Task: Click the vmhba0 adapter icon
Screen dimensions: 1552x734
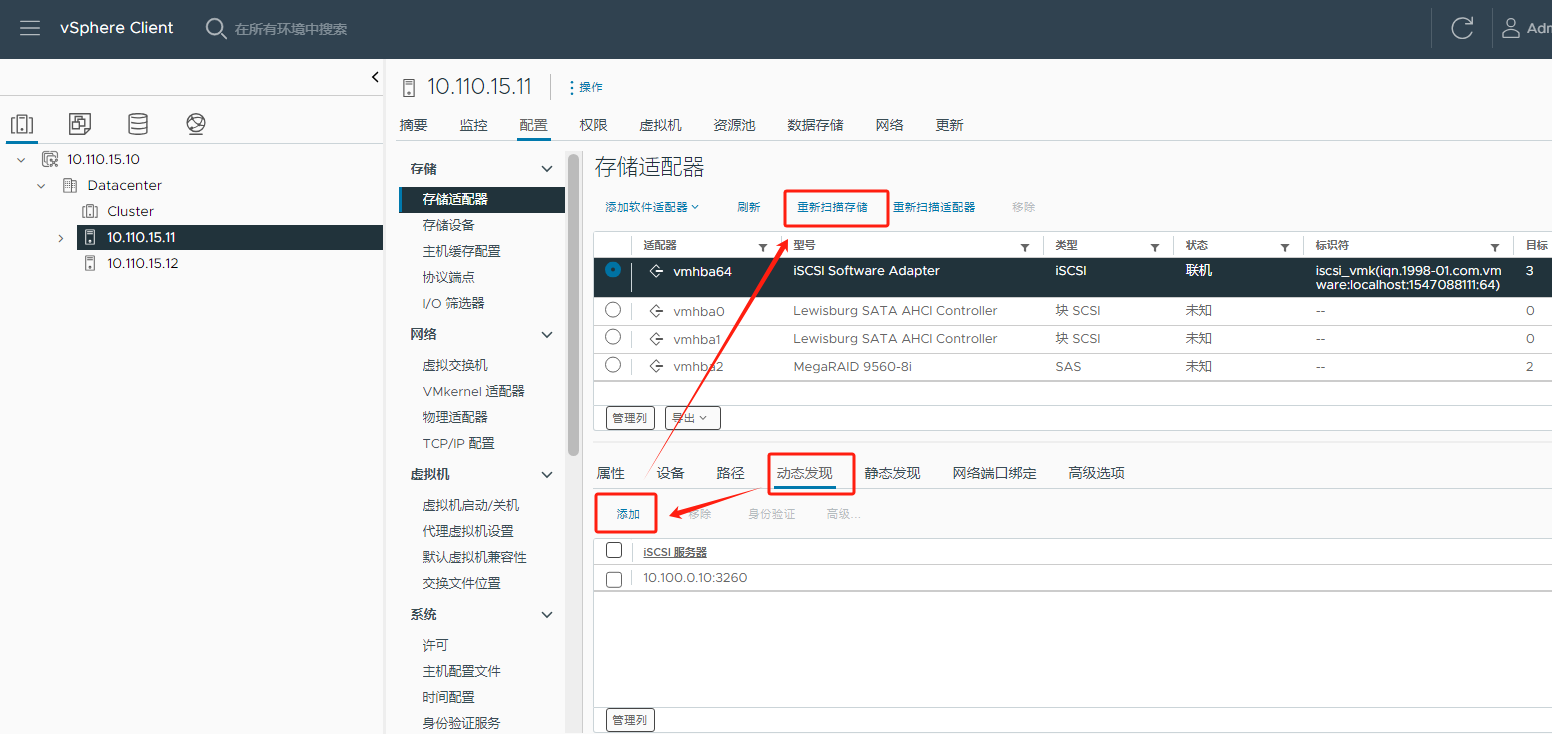Action: 657,311
